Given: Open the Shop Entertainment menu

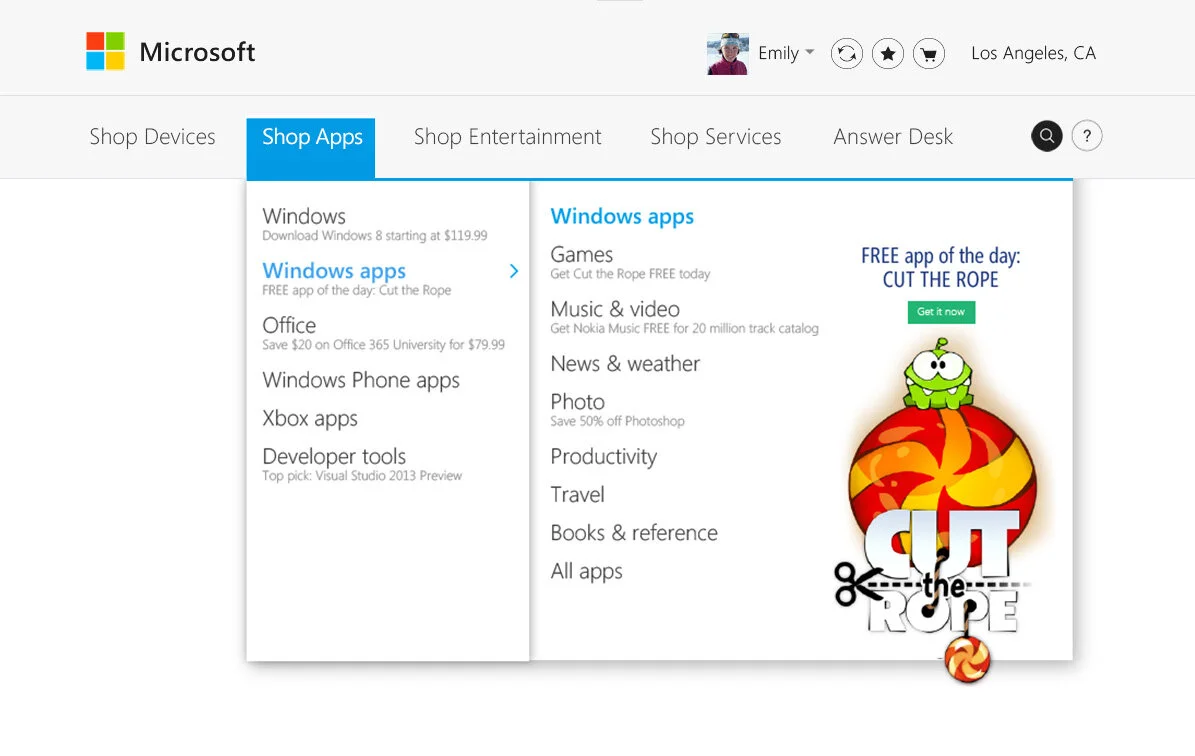Looking at the screenshot, I should click(508, 136).
